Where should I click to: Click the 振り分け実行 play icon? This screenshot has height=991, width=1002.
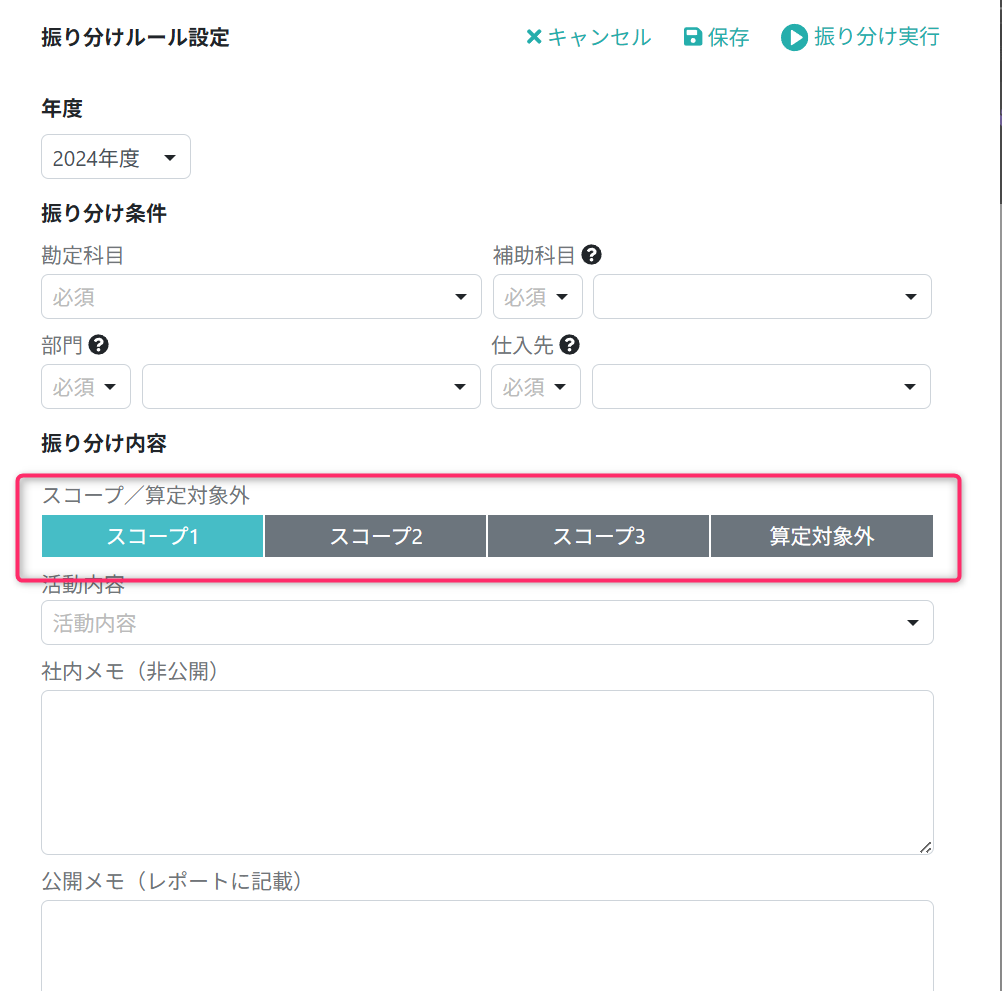[x=794, y=38]
